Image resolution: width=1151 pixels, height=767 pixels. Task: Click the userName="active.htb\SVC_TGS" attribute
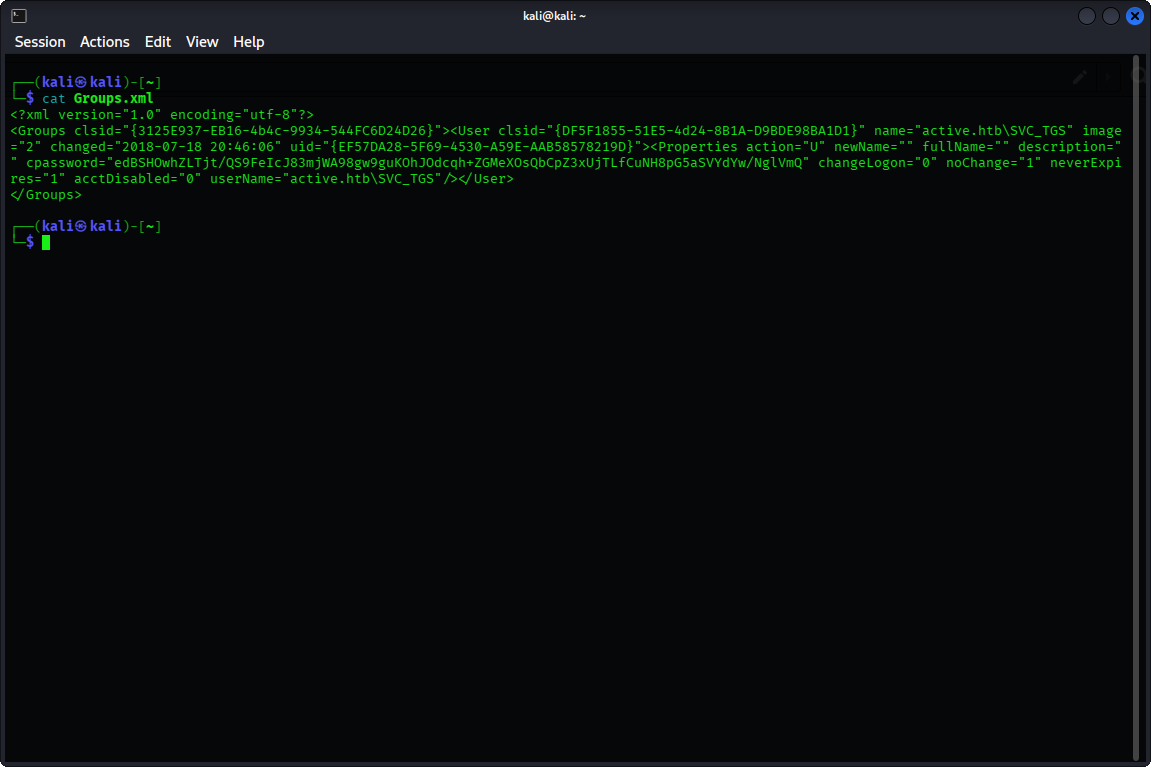tap(326, 179)
